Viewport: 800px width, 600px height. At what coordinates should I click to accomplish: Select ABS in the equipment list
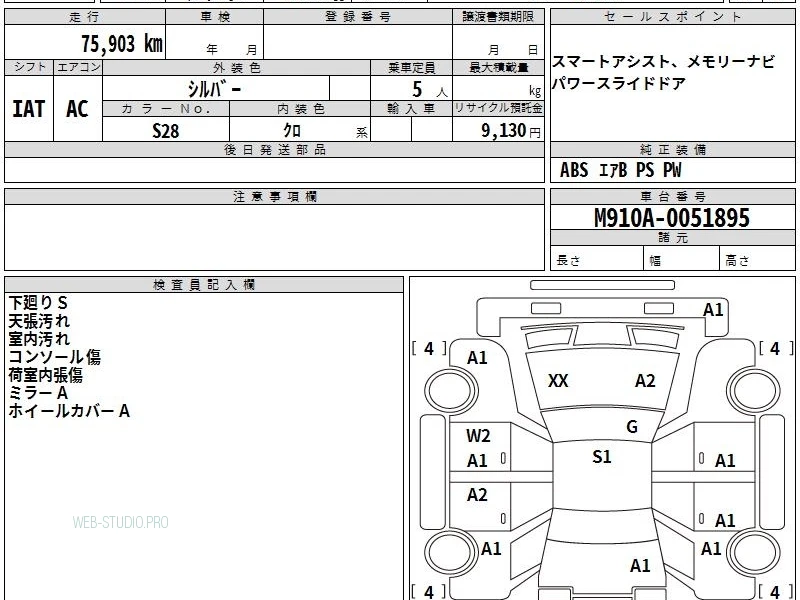[x=574, y=170]
